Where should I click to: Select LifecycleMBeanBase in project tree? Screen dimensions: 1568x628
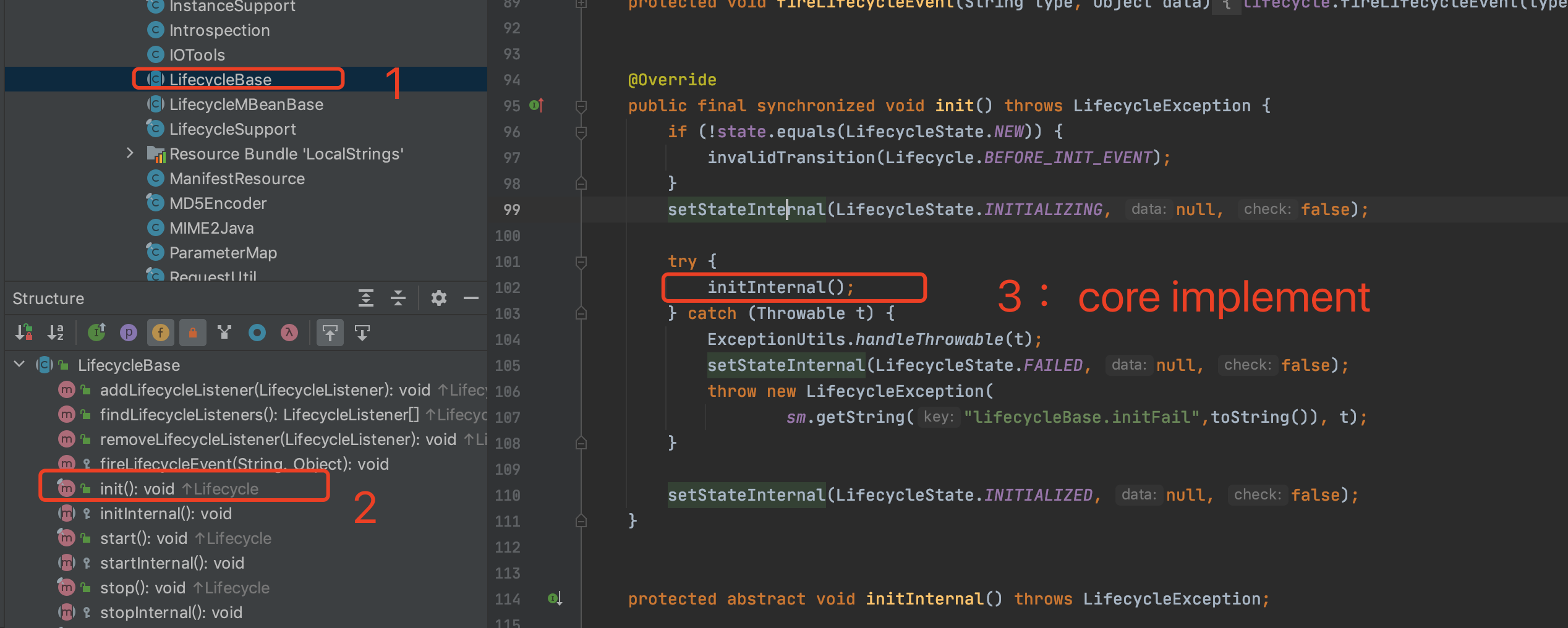(x=246, y=104)
